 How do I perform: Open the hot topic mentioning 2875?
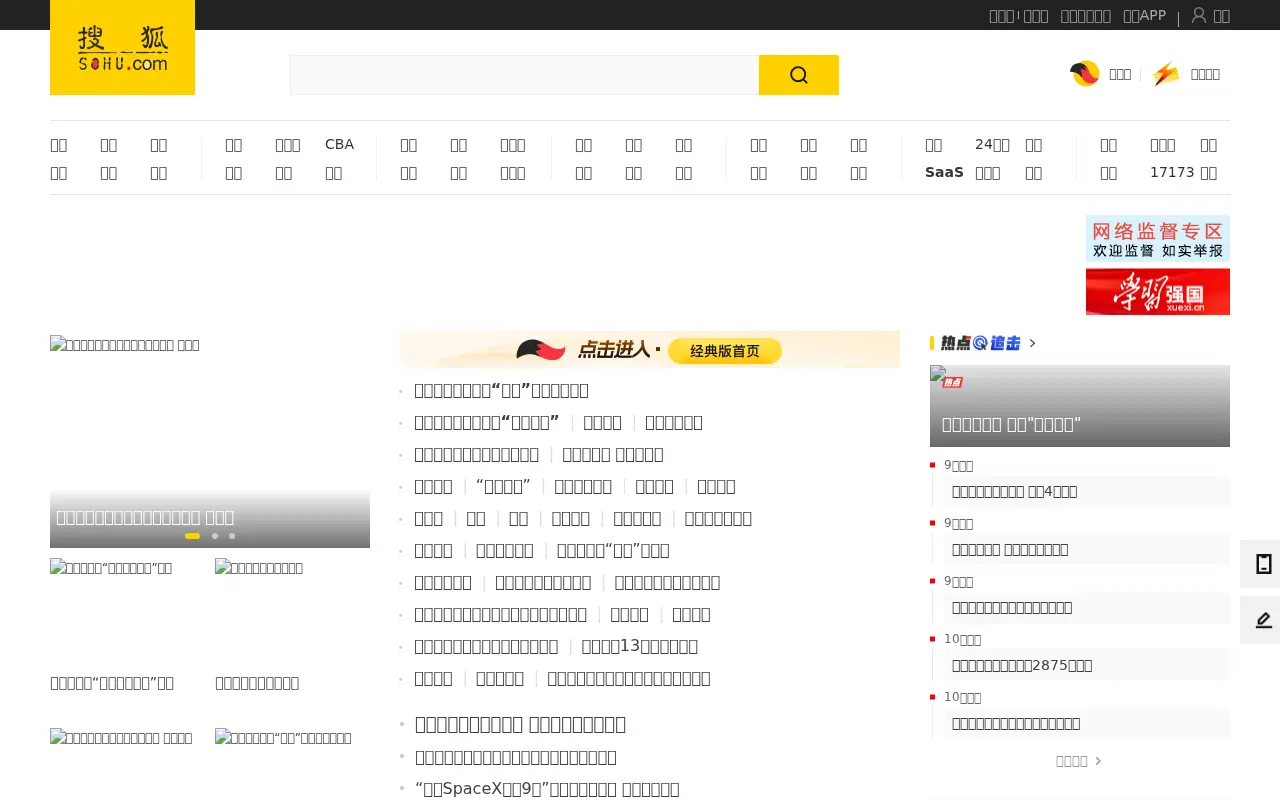[x=1021, y=665]
